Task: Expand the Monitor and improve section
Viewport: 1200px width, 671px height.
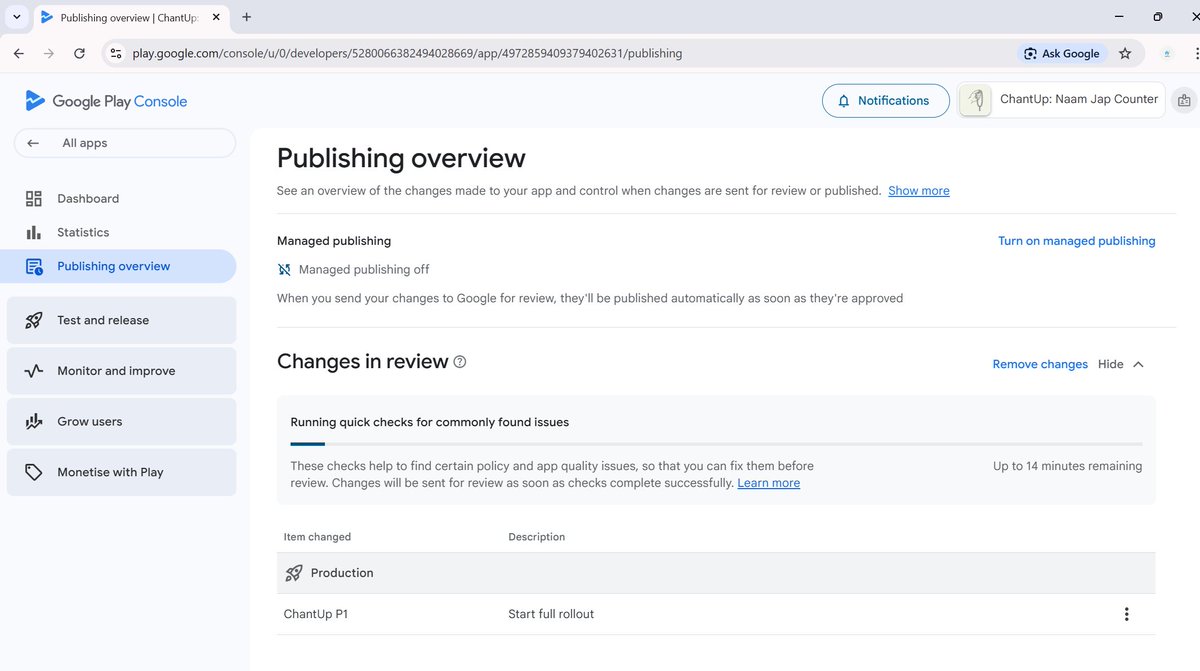Action: pyautogui.click(x=122, y=371)
